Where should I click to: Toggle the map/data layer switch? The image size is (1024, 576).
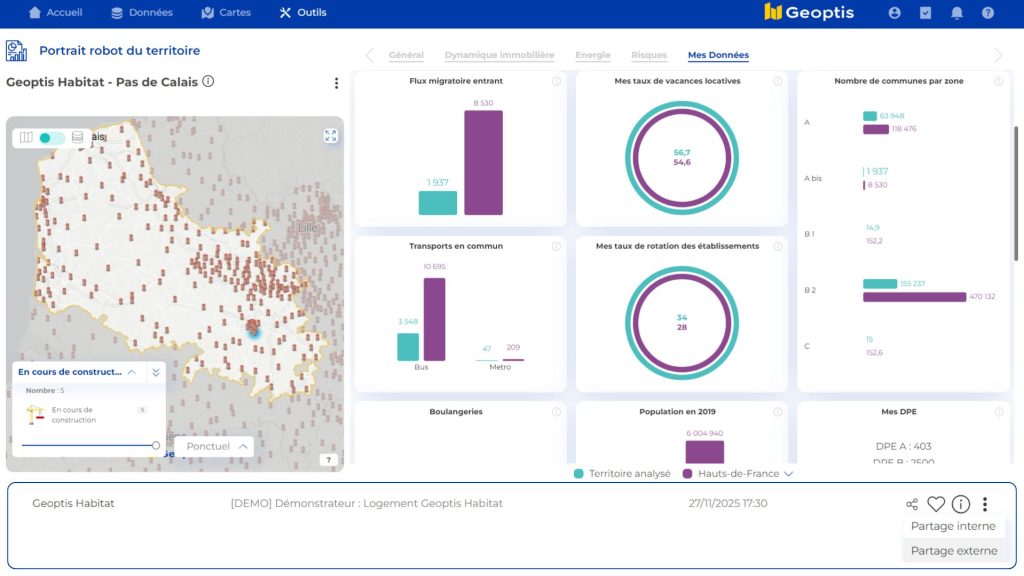coord(52,138)
